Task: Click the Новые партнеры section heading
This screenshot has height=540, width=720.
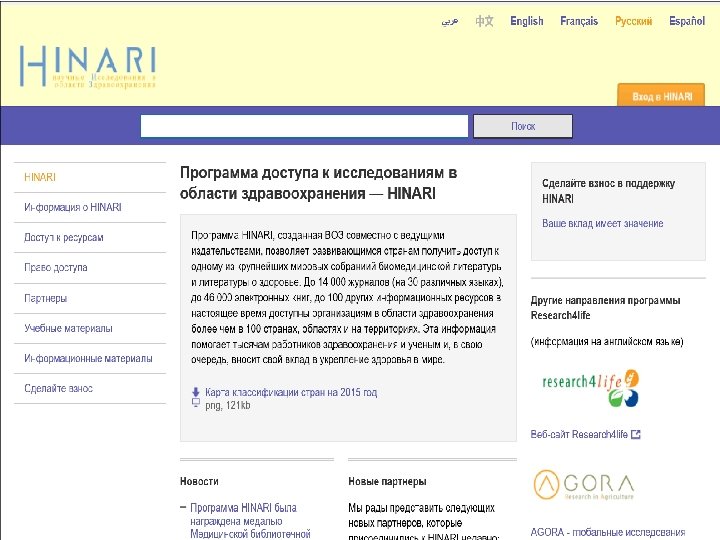Action: click(x=387, y=481)
